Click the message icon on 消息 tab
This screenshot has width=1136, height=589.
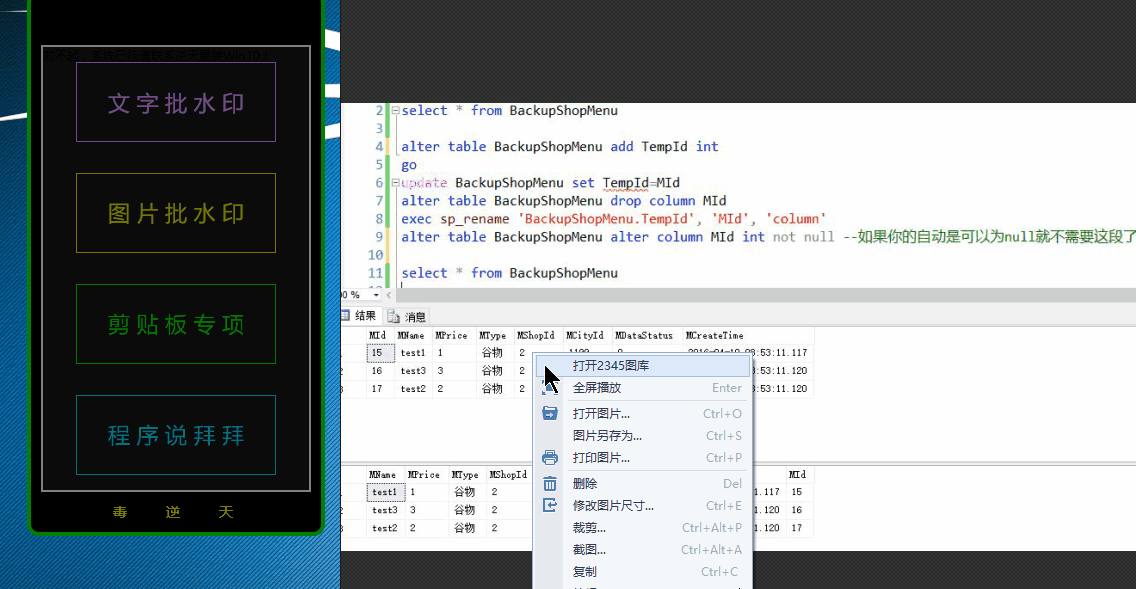click(x=393, y=317)
